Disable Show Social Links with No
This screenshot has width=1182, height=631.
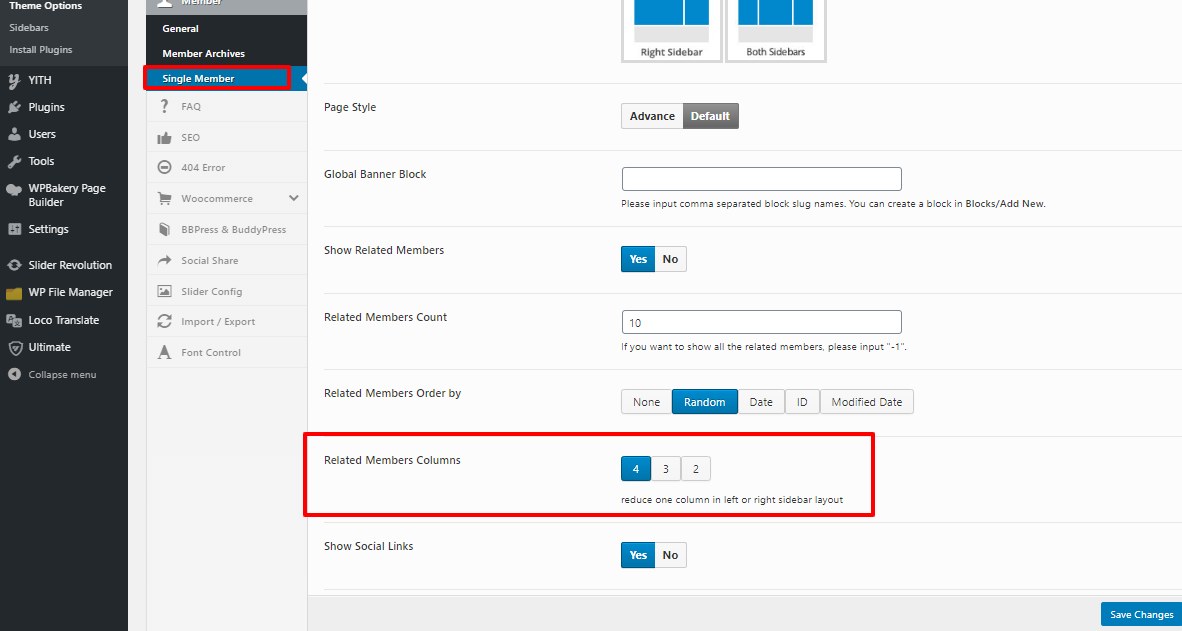coord(670,555)
